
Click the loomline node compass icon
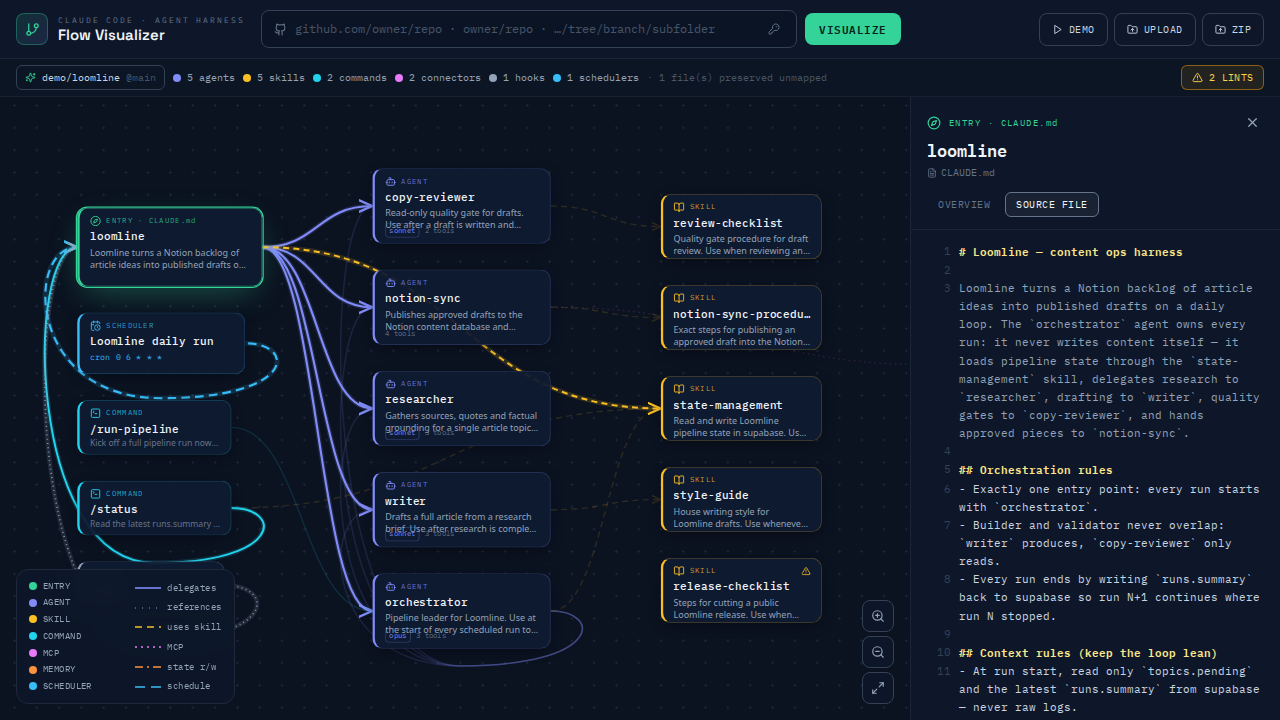click(96, 220)
